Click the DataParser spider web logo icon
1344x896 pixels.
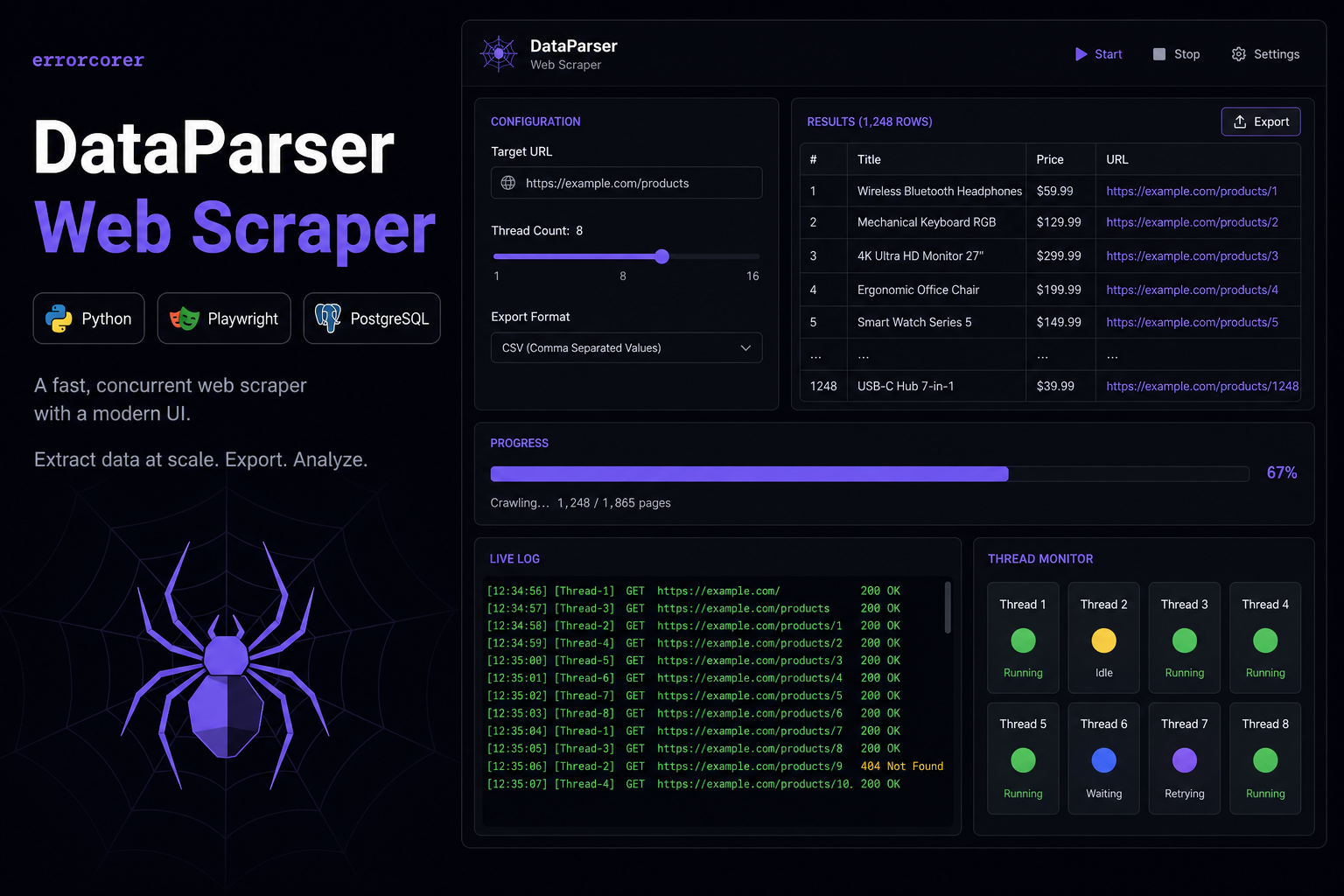click(x=499, y=54)
